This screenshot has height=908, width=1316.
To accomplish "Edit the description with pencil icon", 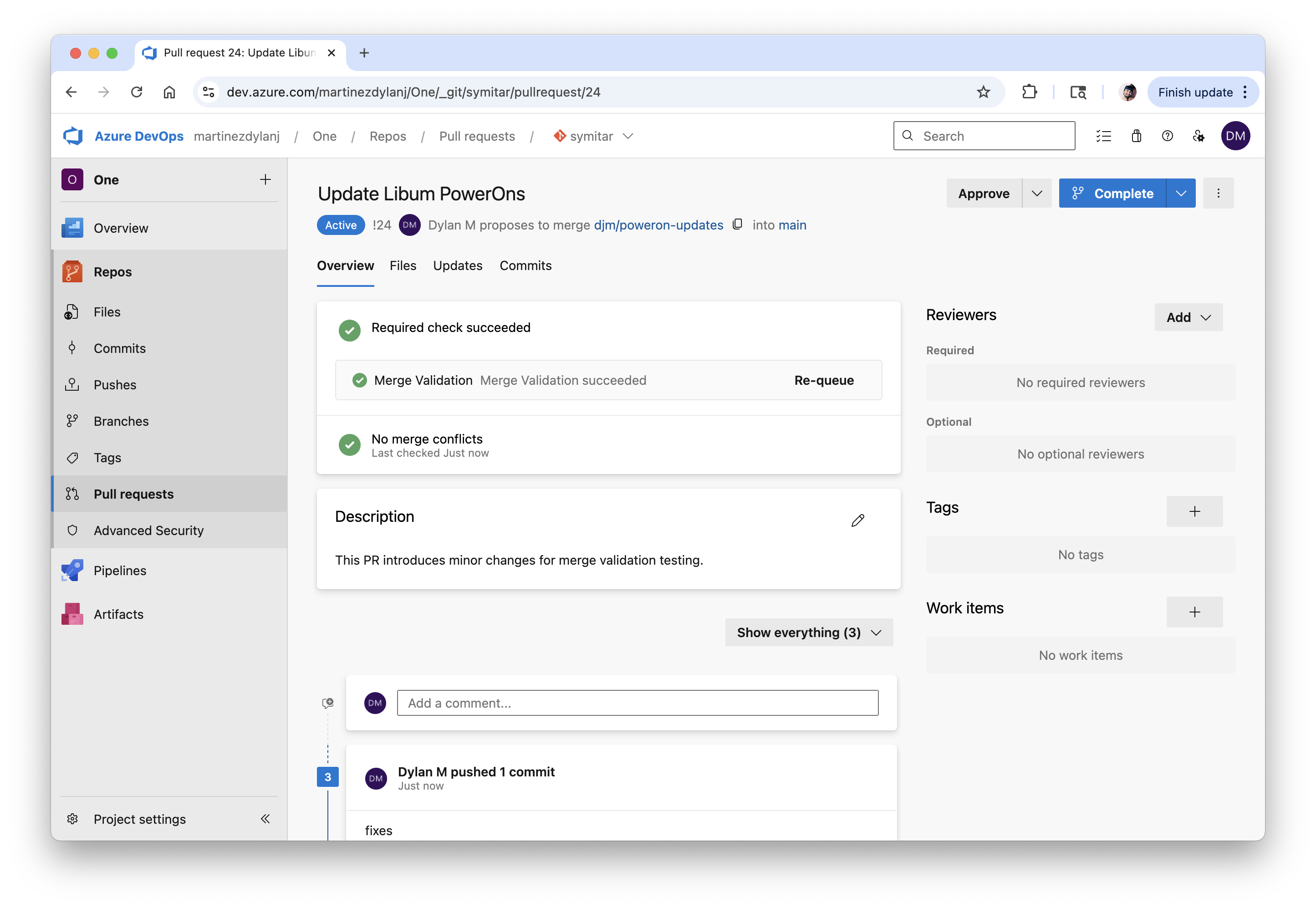I will tap(858, 520).
